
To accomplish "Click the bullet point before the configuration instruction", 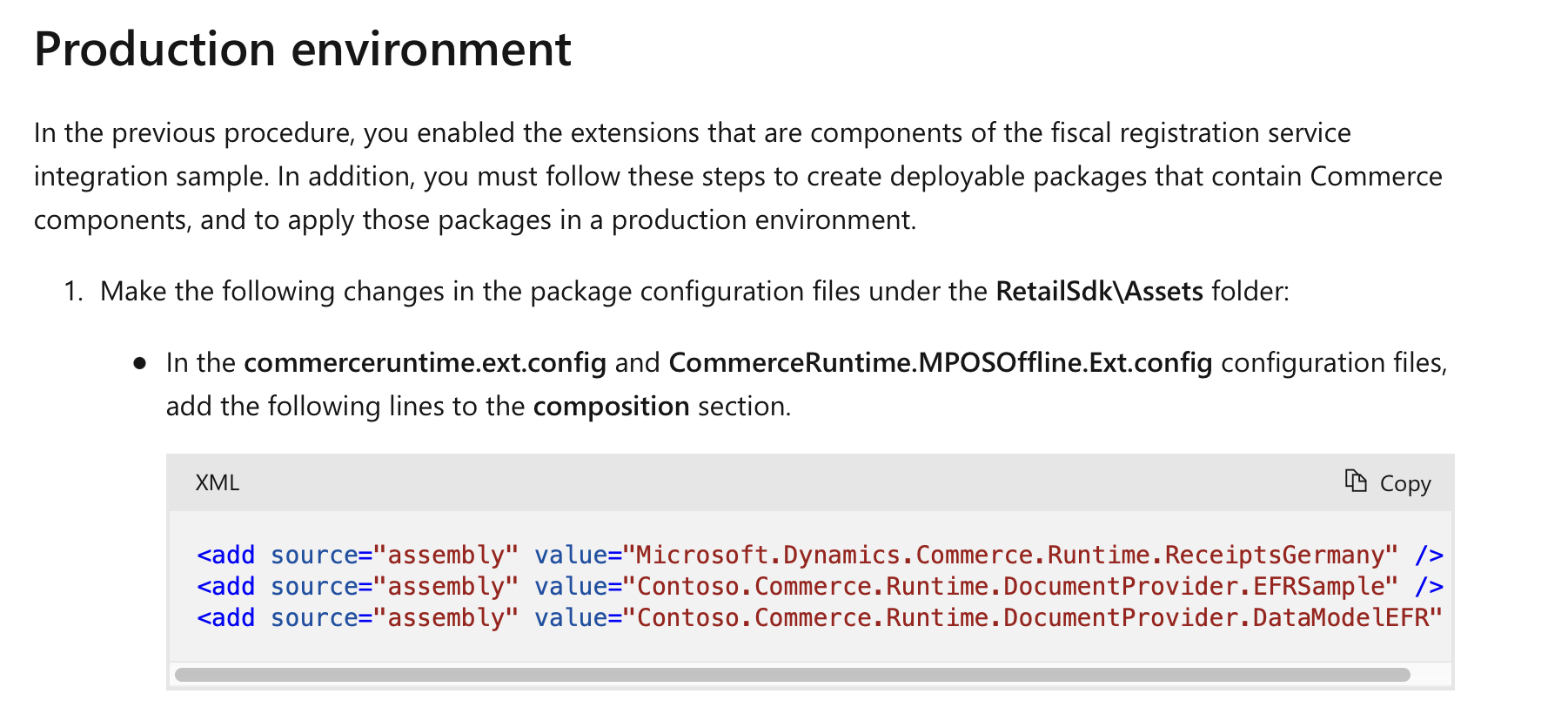I will (140, 362).
